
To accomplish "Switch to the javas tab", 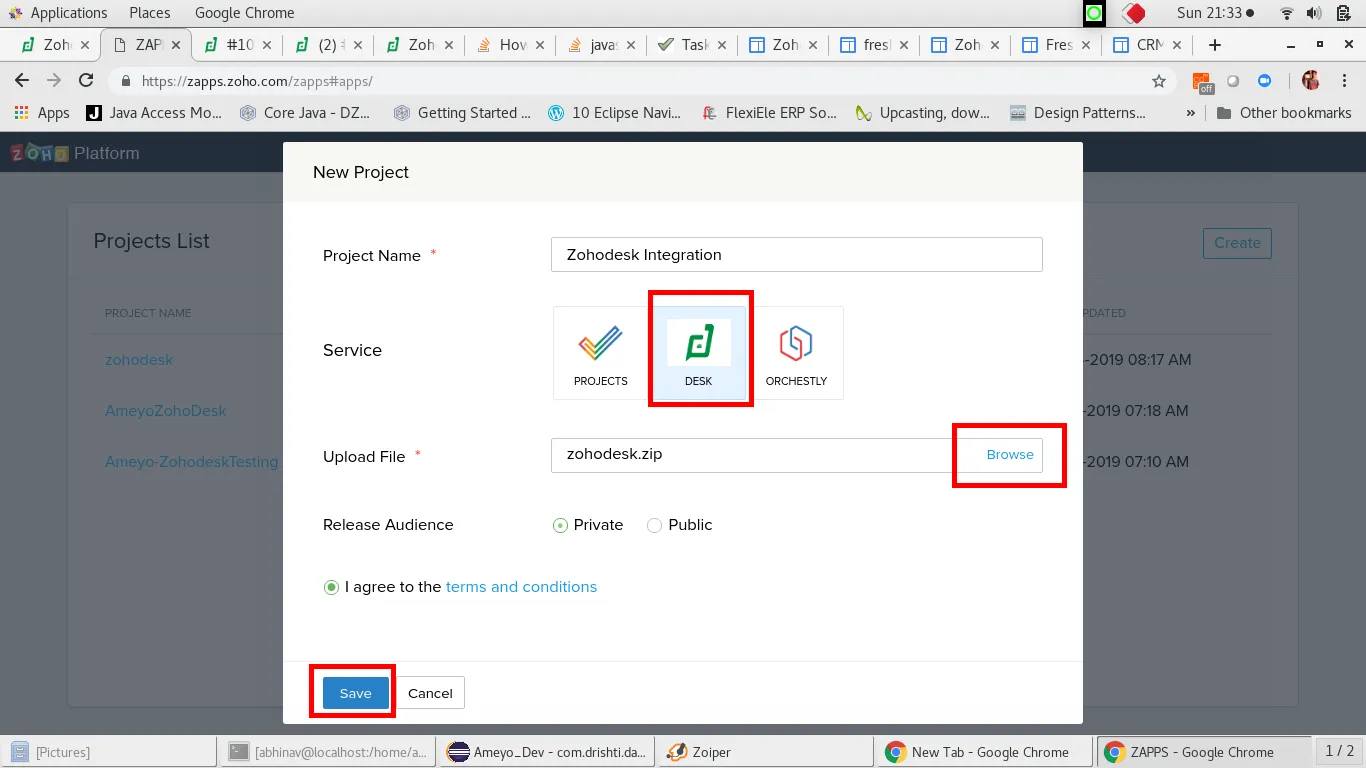I will 600,45.
